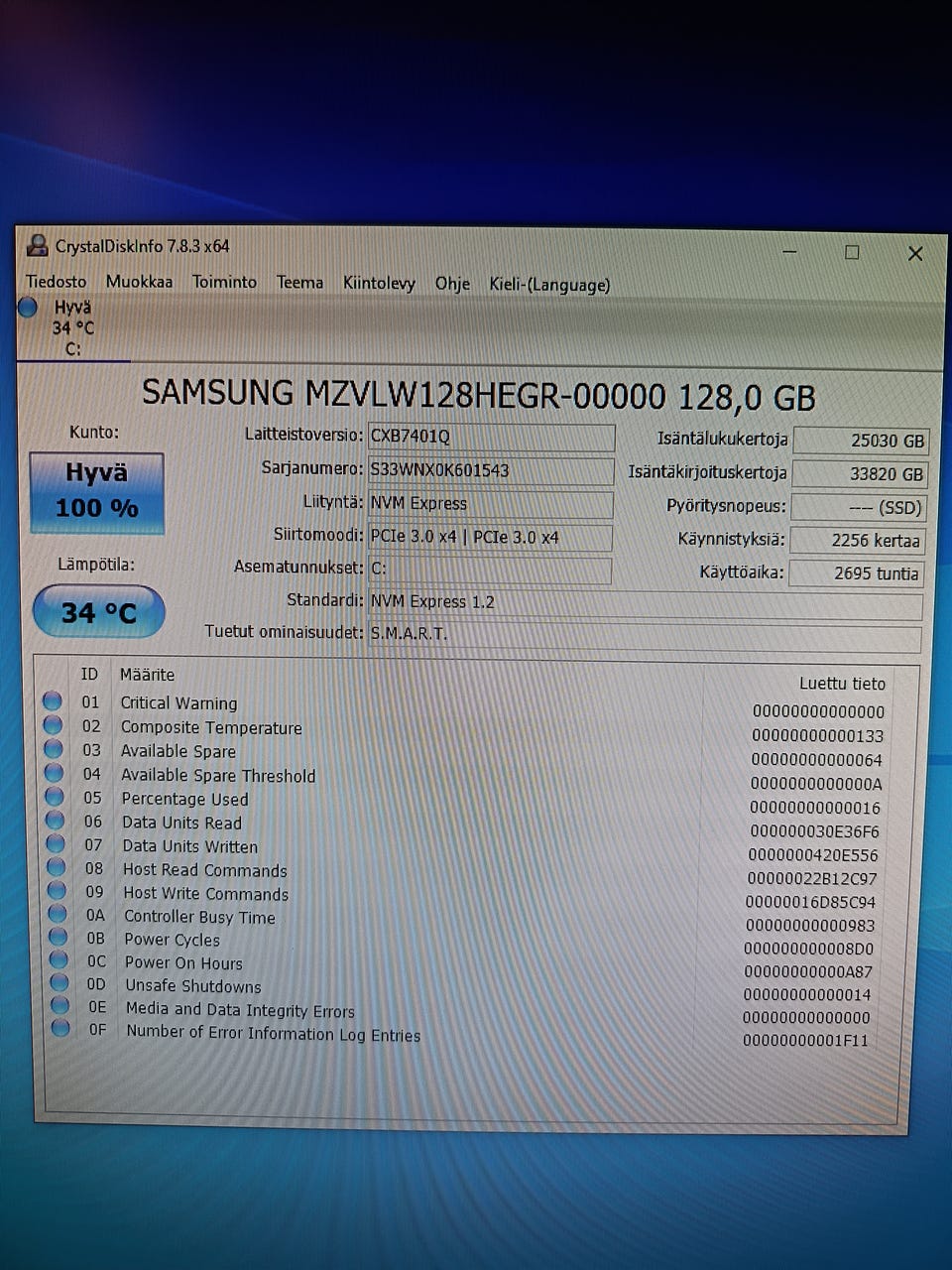Click the Sarjanumero field value
Screen dimensions: 952x1270
[x=491, y=470]
